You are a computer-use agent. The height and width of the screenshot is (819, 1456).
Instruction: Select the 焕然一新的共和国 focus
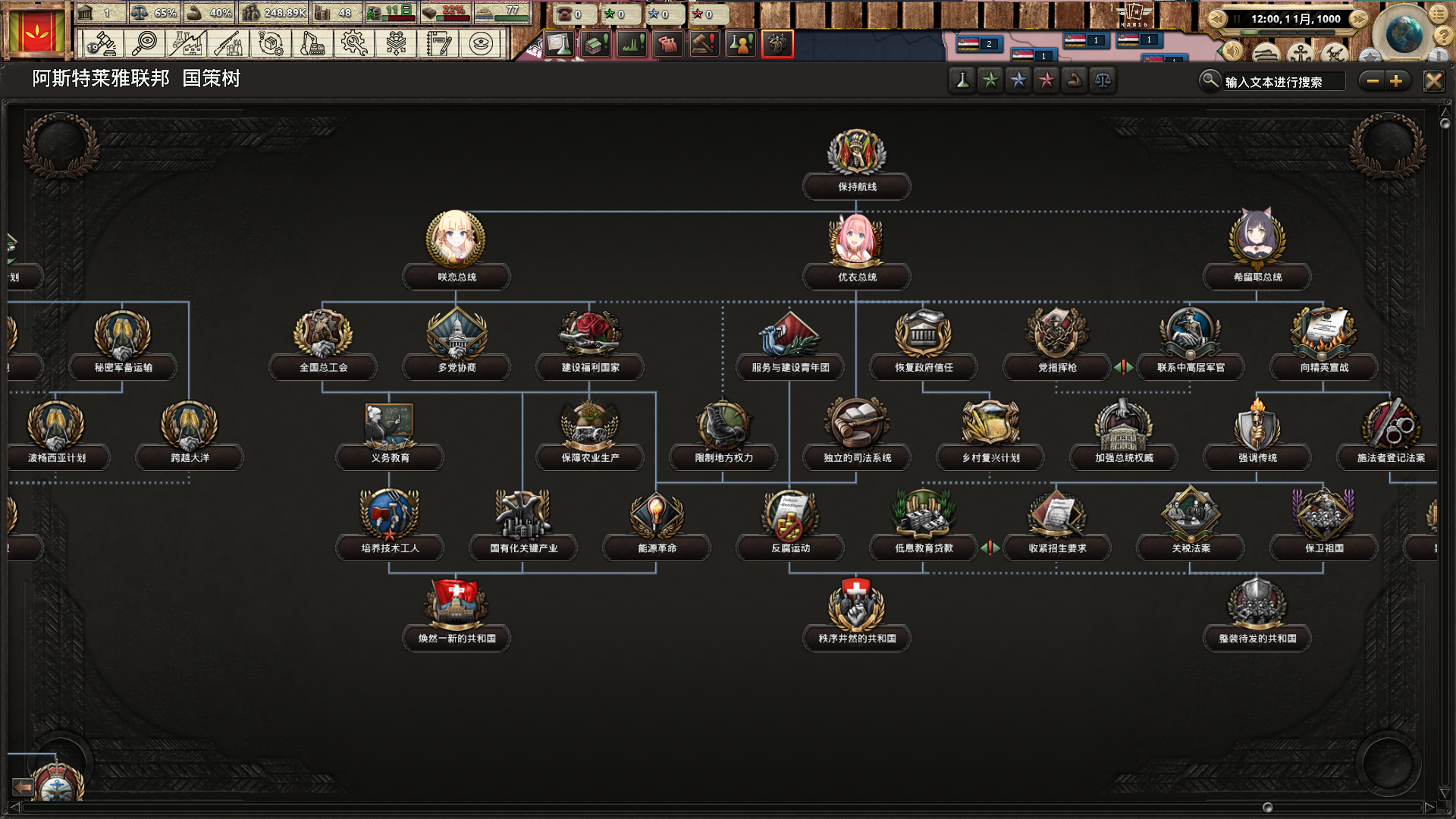coord(457,615)
